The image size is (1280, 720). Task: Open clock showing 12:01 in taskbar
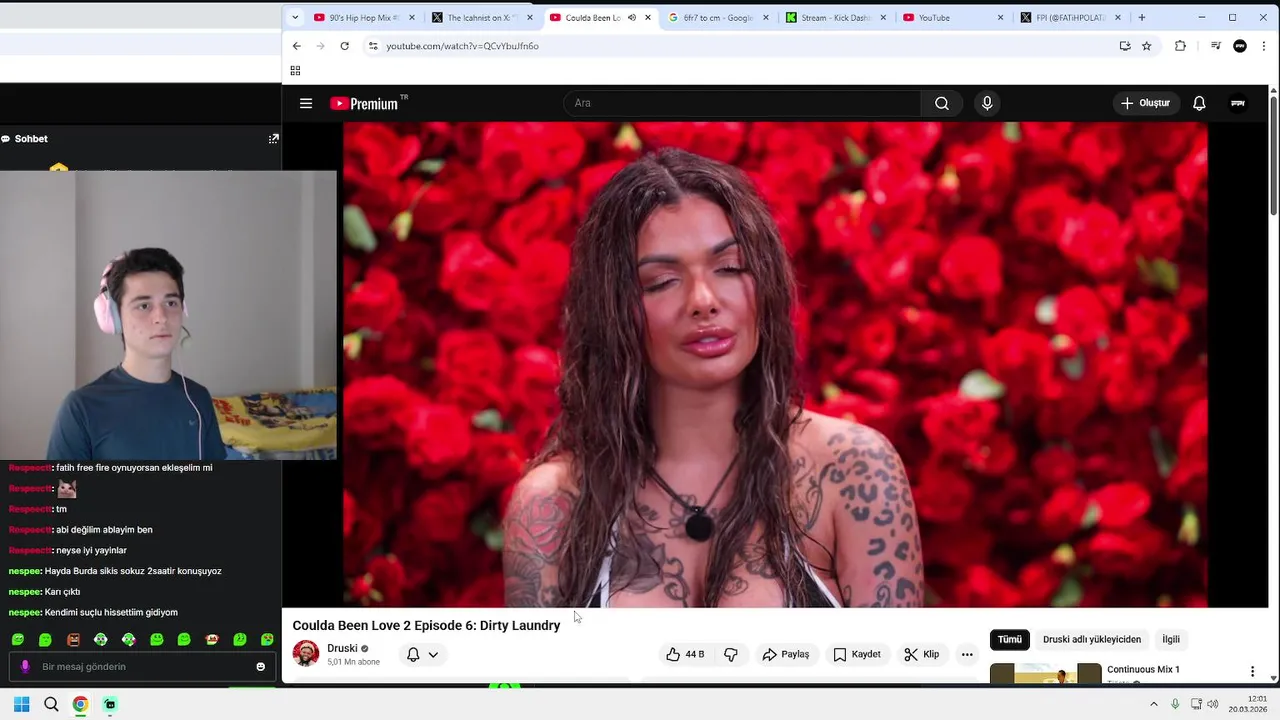(x=1248, y=703)
